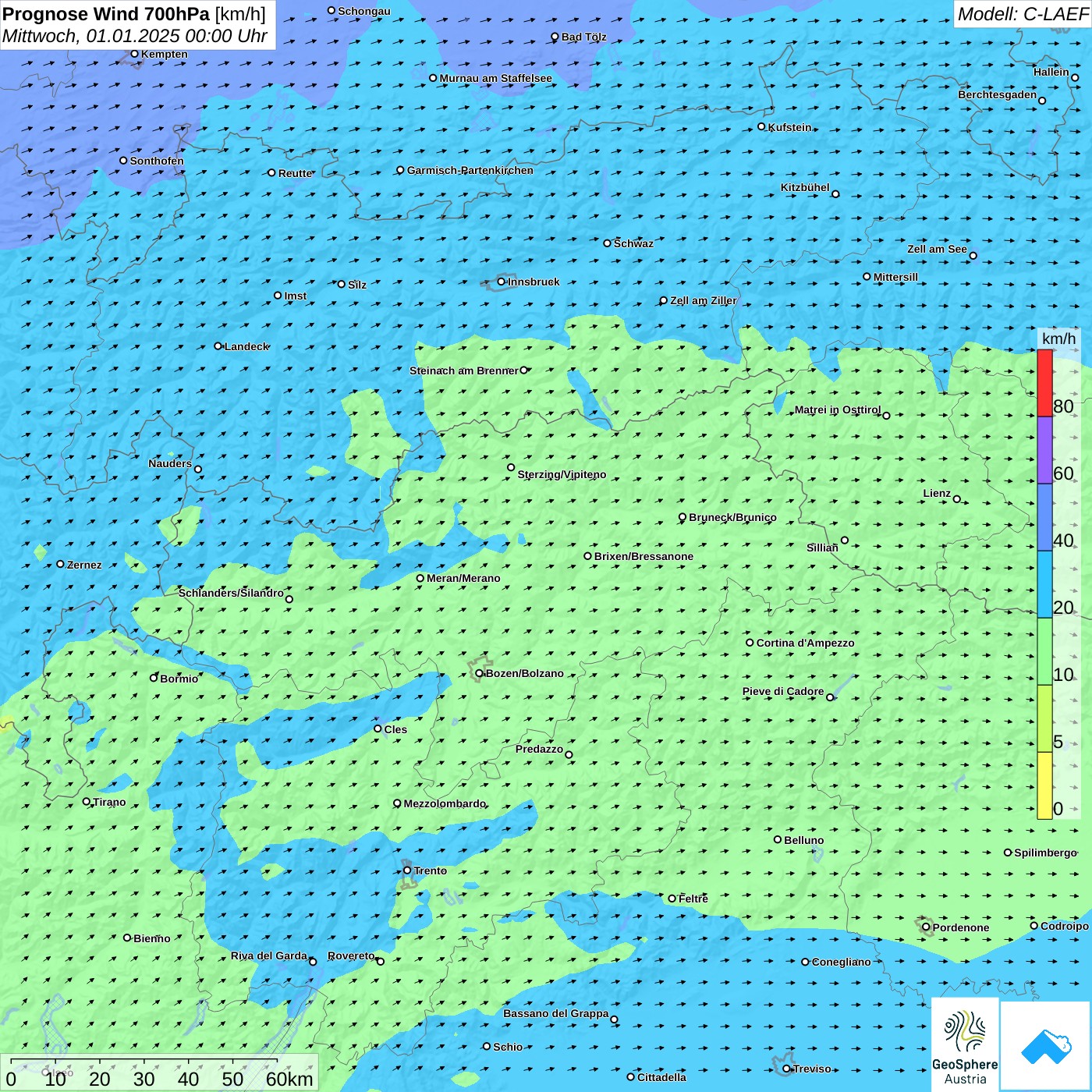Click the Meran/Merano city label
The width and height of the screenshot is (1092, 1092).
pos(463,578)
